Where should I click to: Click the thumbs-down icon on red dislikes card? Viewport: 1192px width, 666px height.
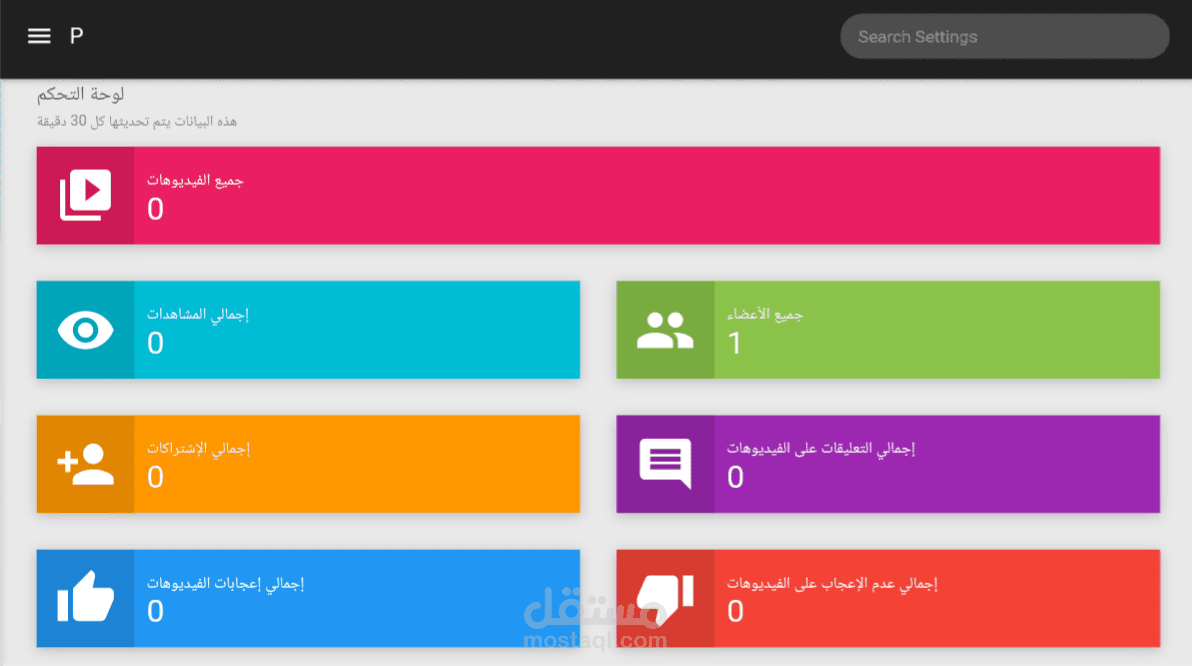(665, 598)
